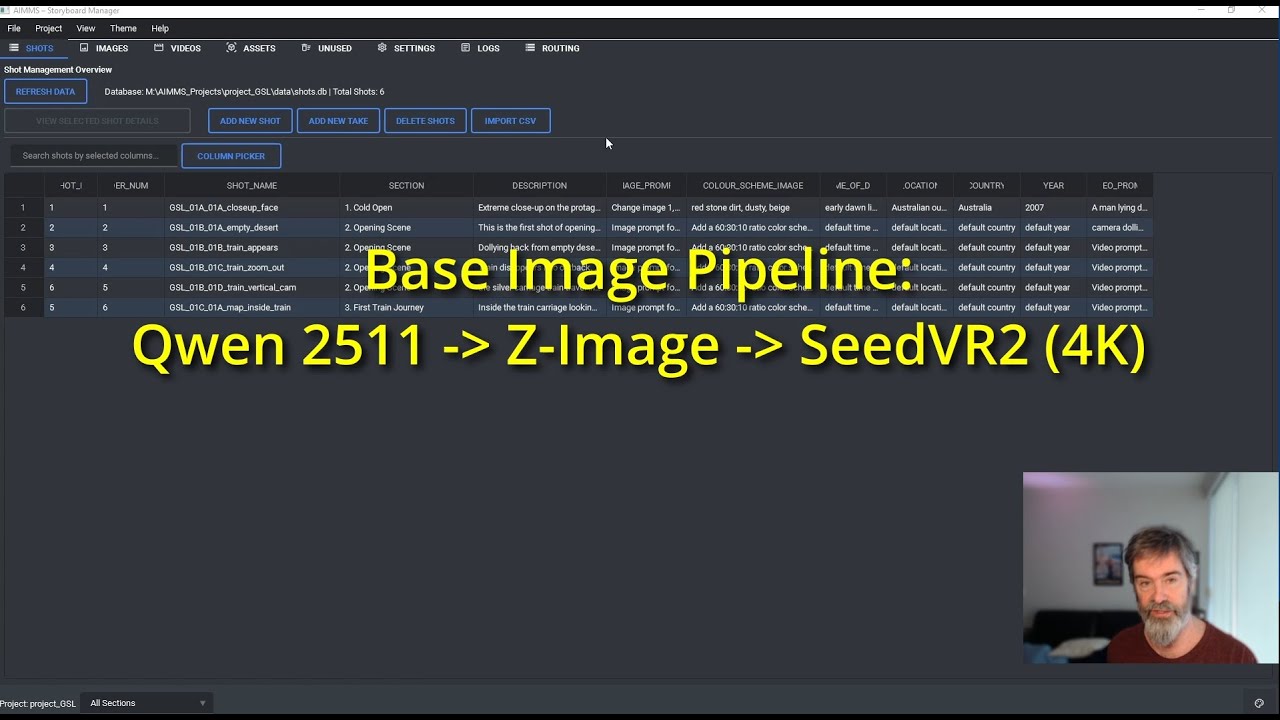Click the '1. Cold Open' section cell
1280x720 pixels.
406,208
